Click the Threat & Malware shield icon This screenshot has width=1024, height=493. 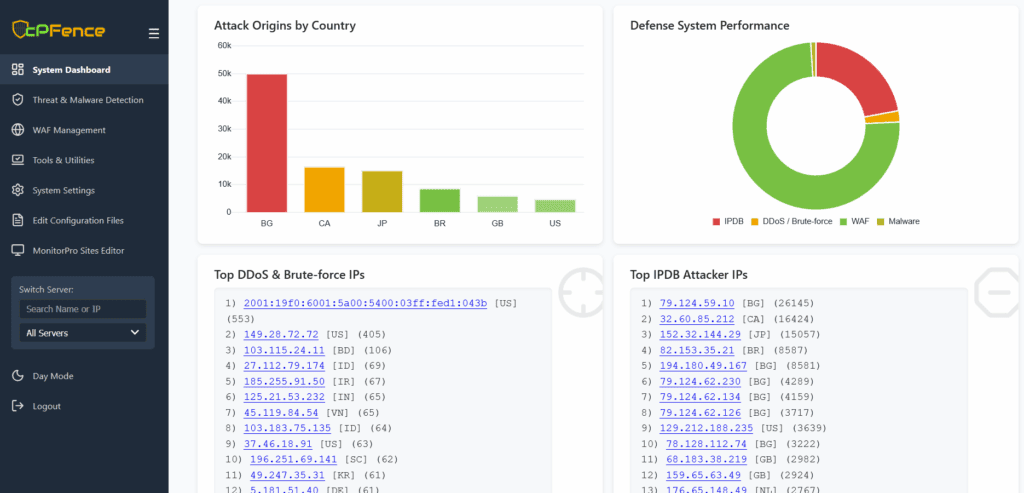tap(17, 100)
